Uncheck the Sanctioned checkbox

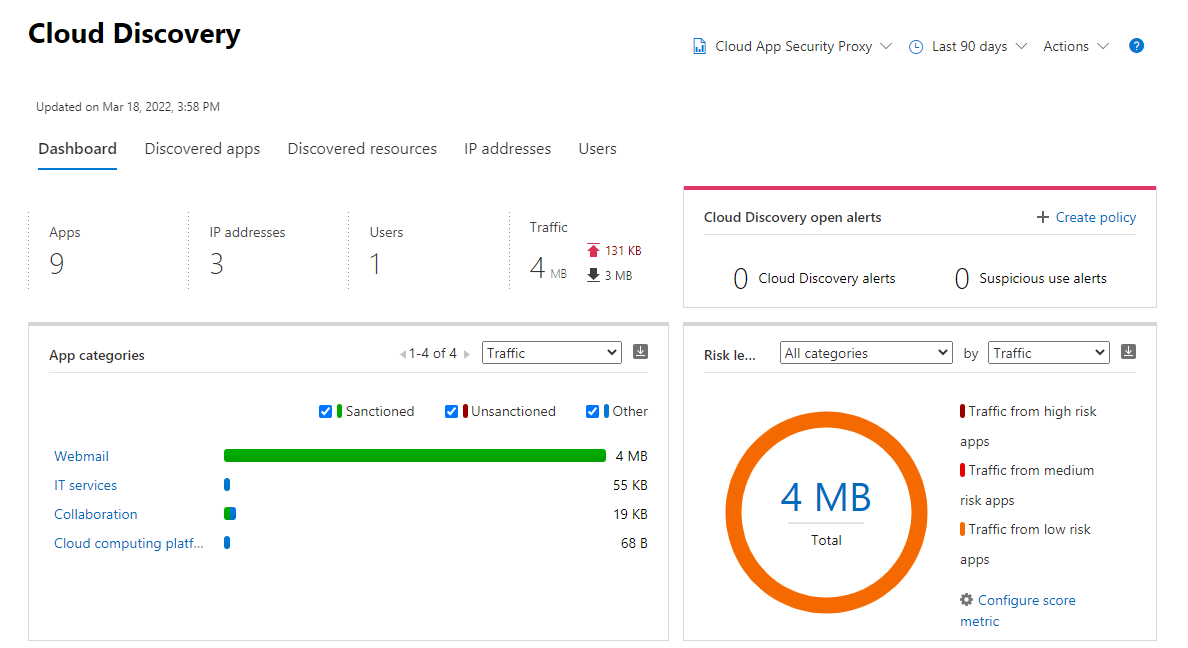click(325, 411)
